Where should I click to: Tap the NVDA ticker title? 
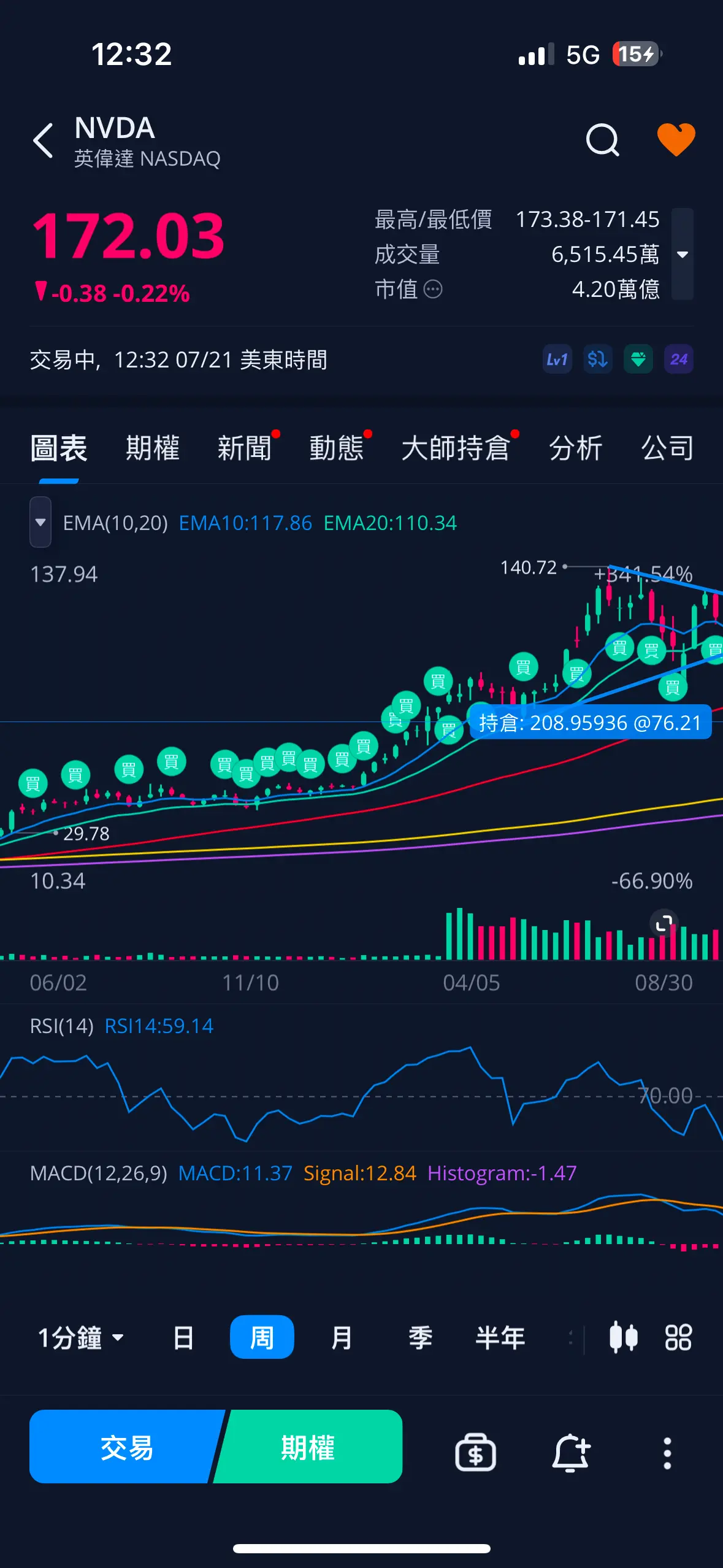click(115, 128)
